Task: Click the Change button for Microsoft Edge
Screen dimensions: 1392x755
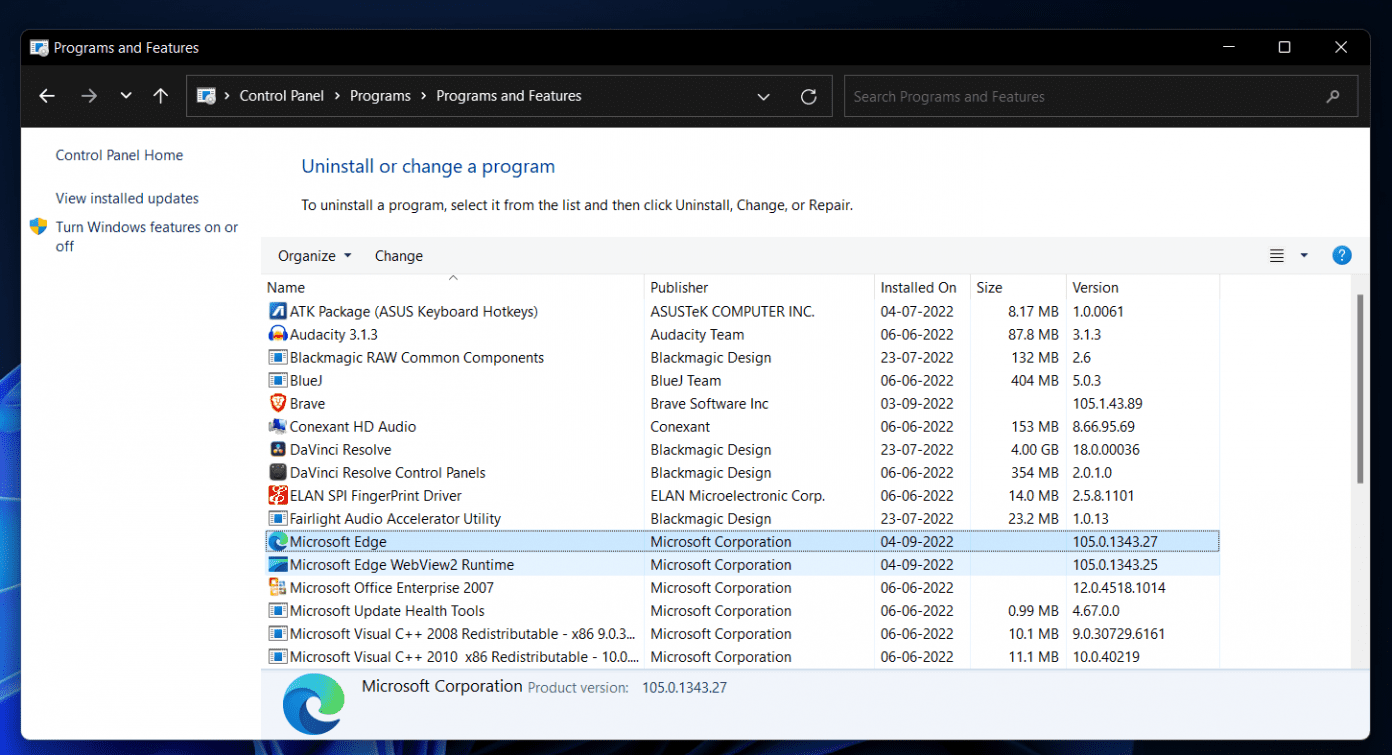Action: coord(398,255)
